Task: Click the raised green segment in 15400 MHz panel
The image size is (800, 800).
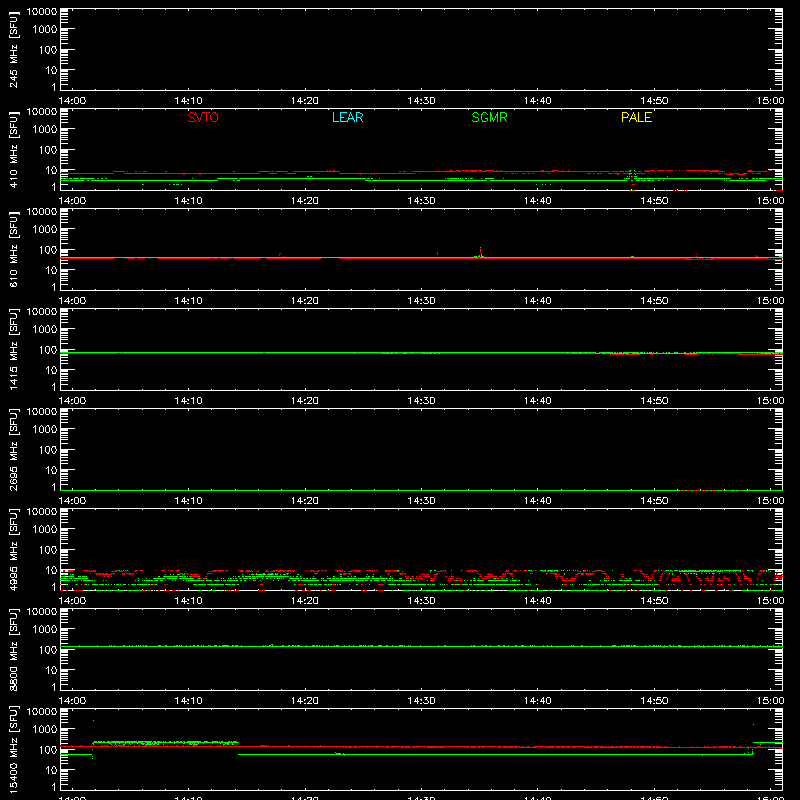Action: (165, 742)
